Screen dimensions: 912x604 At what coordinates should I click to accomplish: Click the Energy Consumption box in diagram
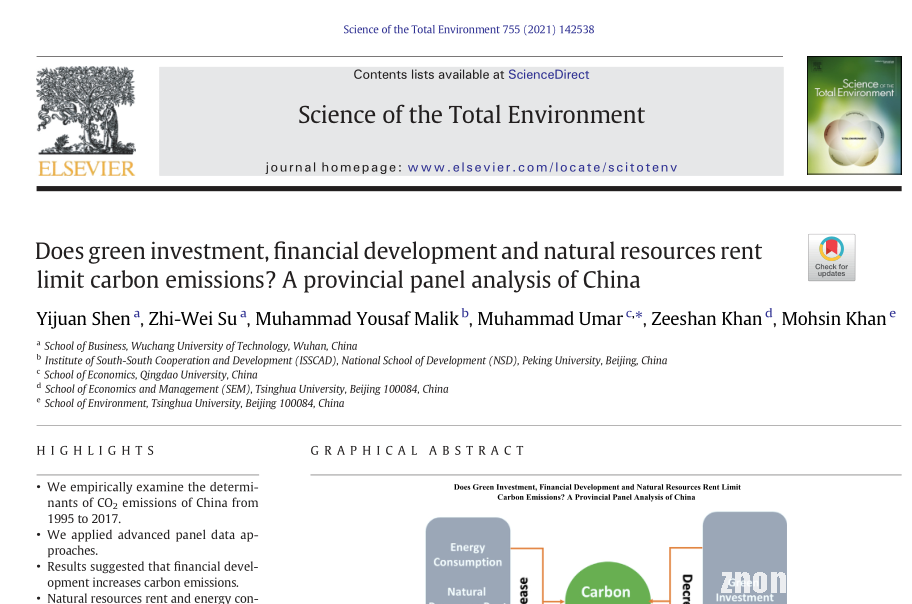(467, 555)
